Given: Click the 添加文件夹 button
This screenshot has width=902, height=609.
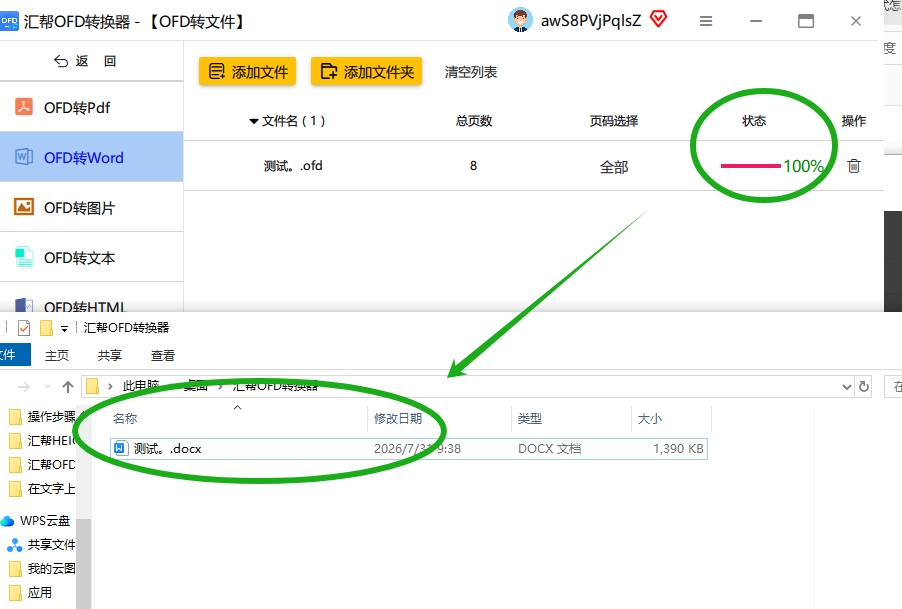Looking at the screenshot, I should click(x=366, y=71).
